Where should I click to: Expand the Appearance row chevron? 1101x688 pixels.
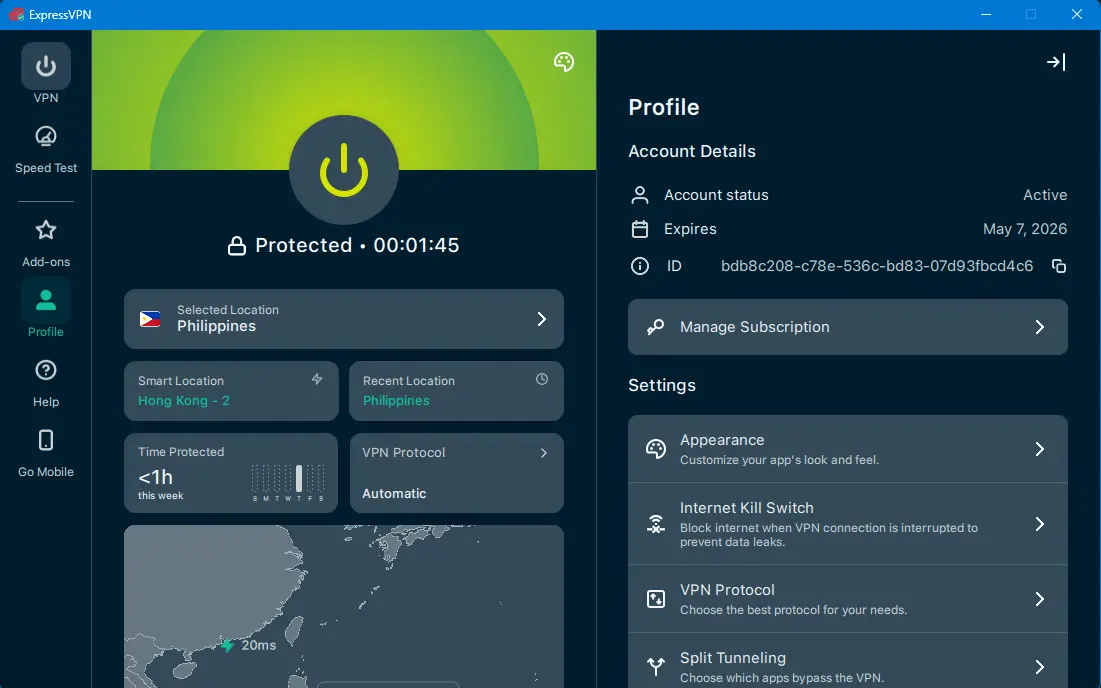pyautogui.click(x=1040, y=449)
